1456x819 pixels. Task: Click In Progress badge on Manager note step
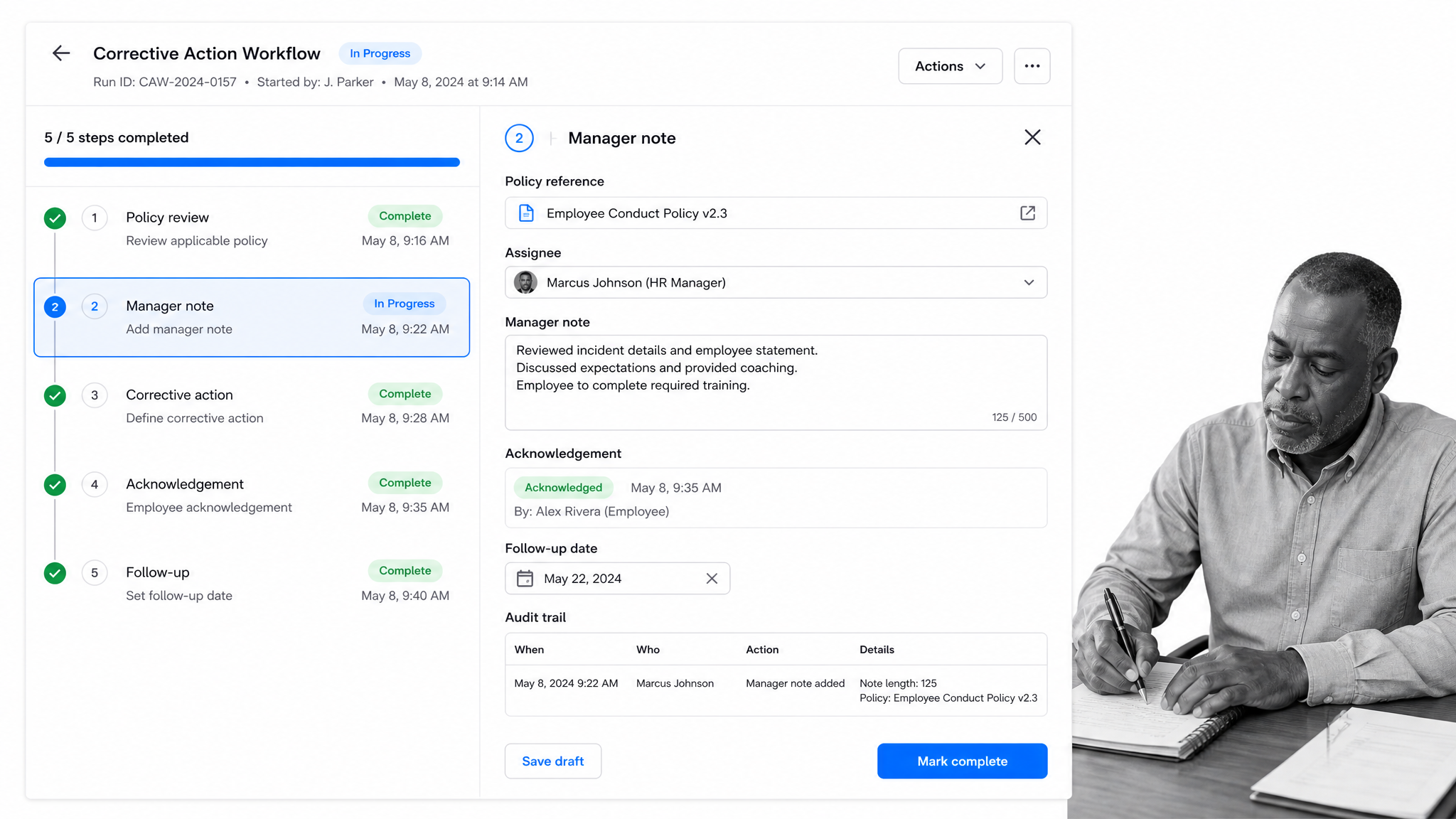point(405,304)
